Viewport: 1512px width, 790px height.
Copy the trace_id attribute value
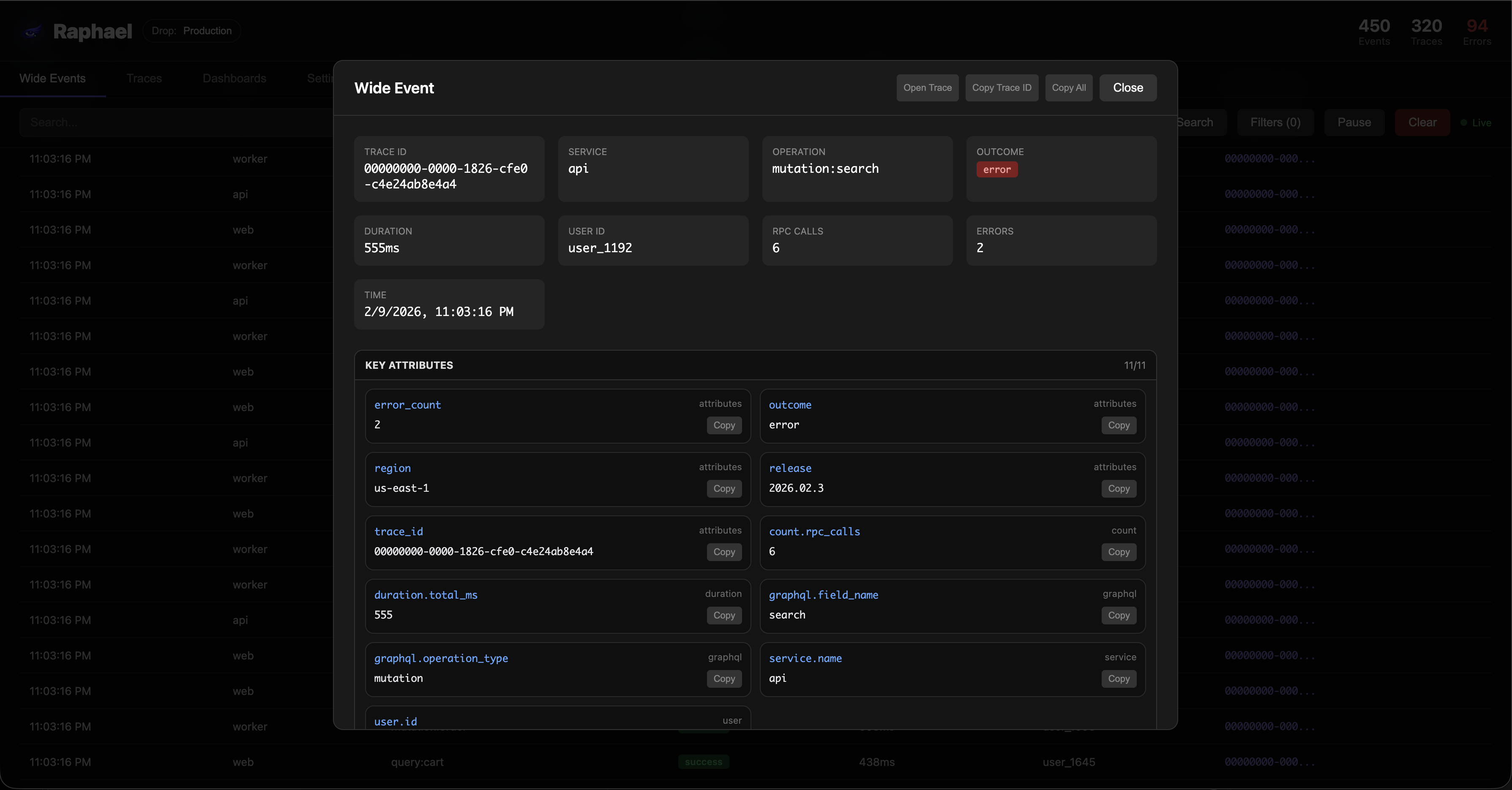[x=724, y=552]
